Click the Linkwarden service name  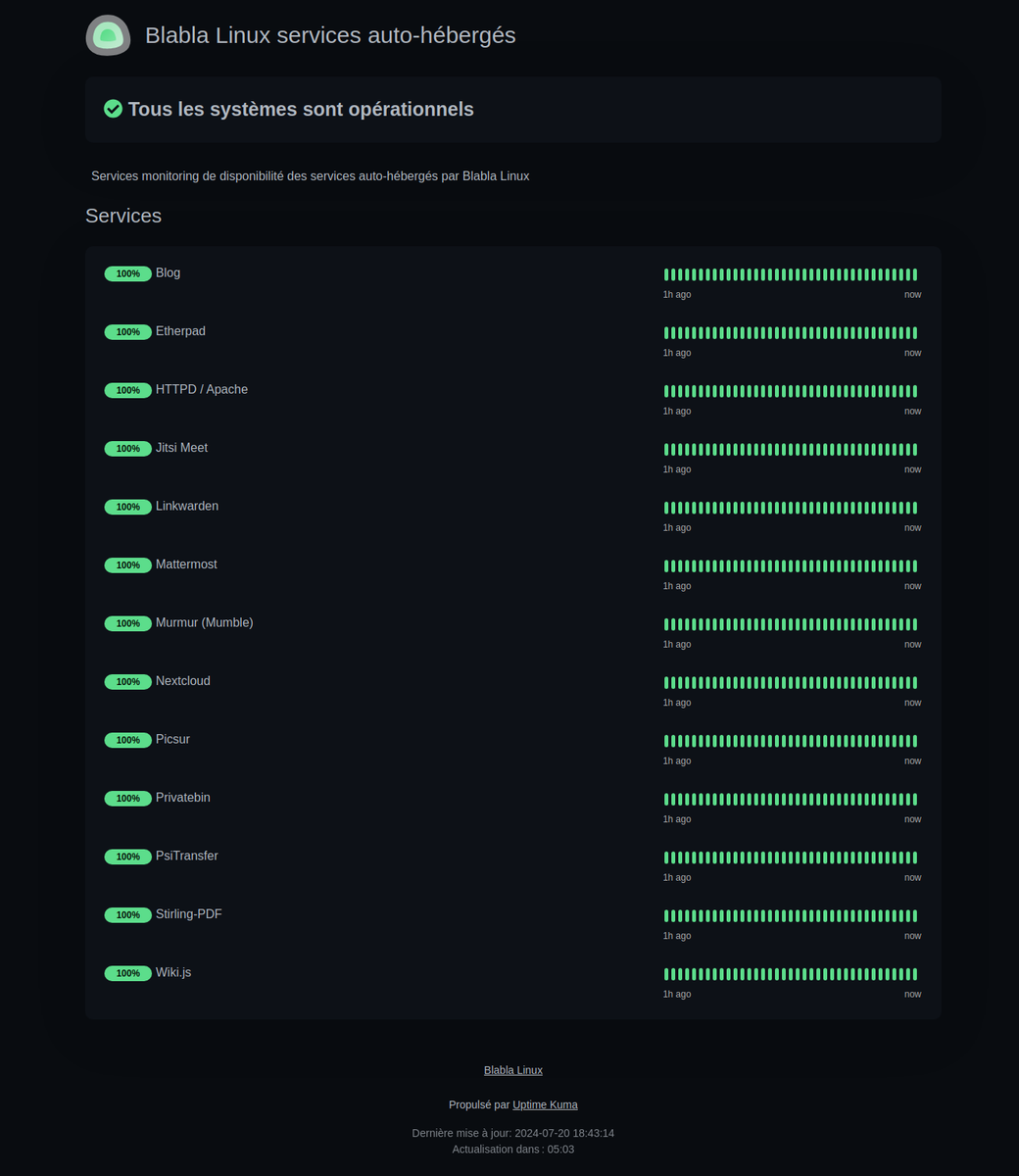pos(187,506)
